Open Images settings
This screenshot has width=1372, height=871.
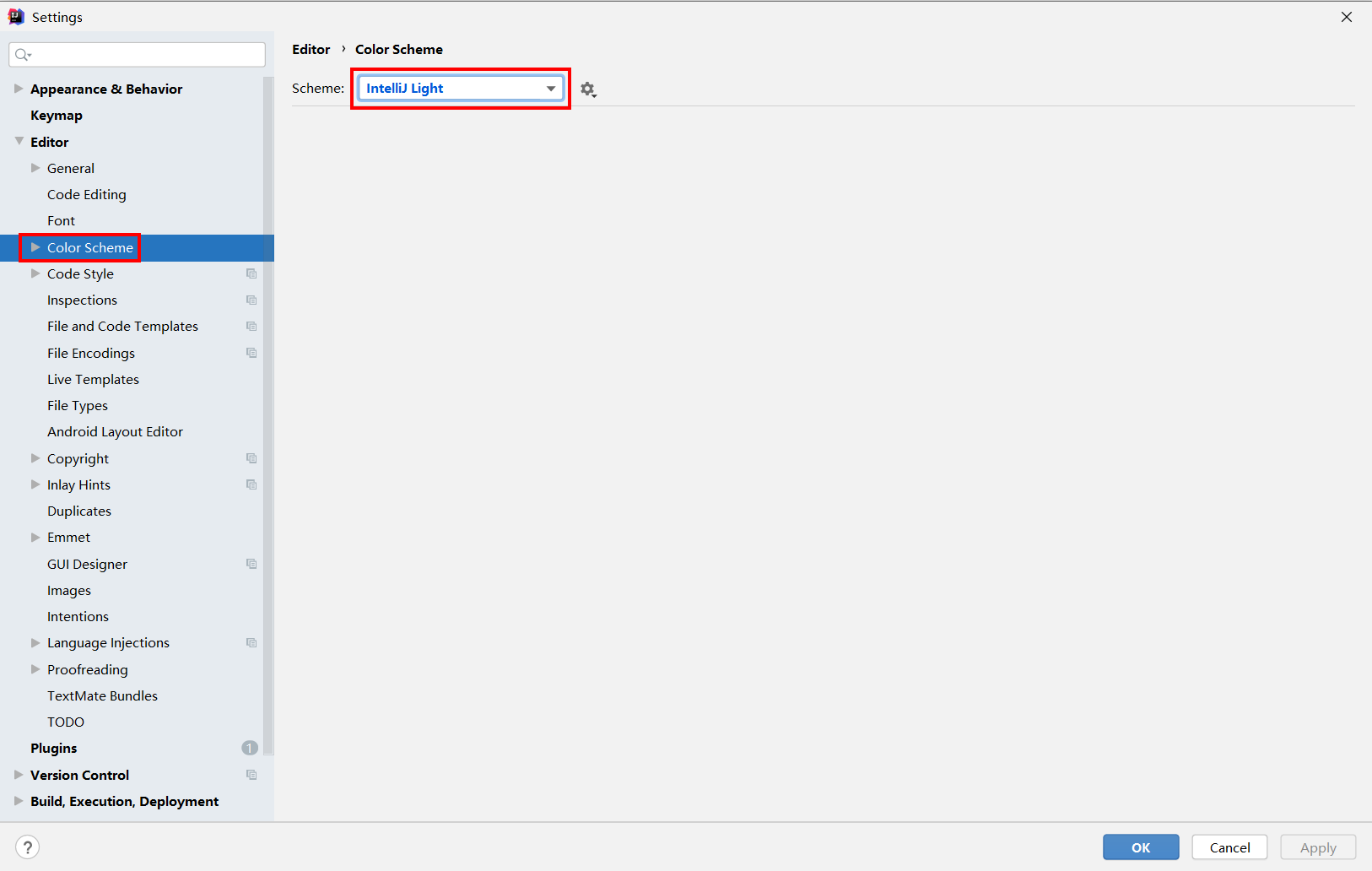click(69, 590)
